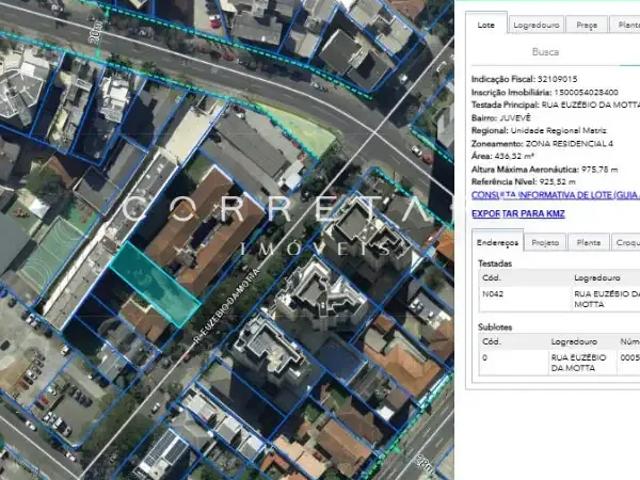640x480 pixels.
Task: Select the Planta tab beside Projeto
Action: pyautogui.click(x=589, y=242)
